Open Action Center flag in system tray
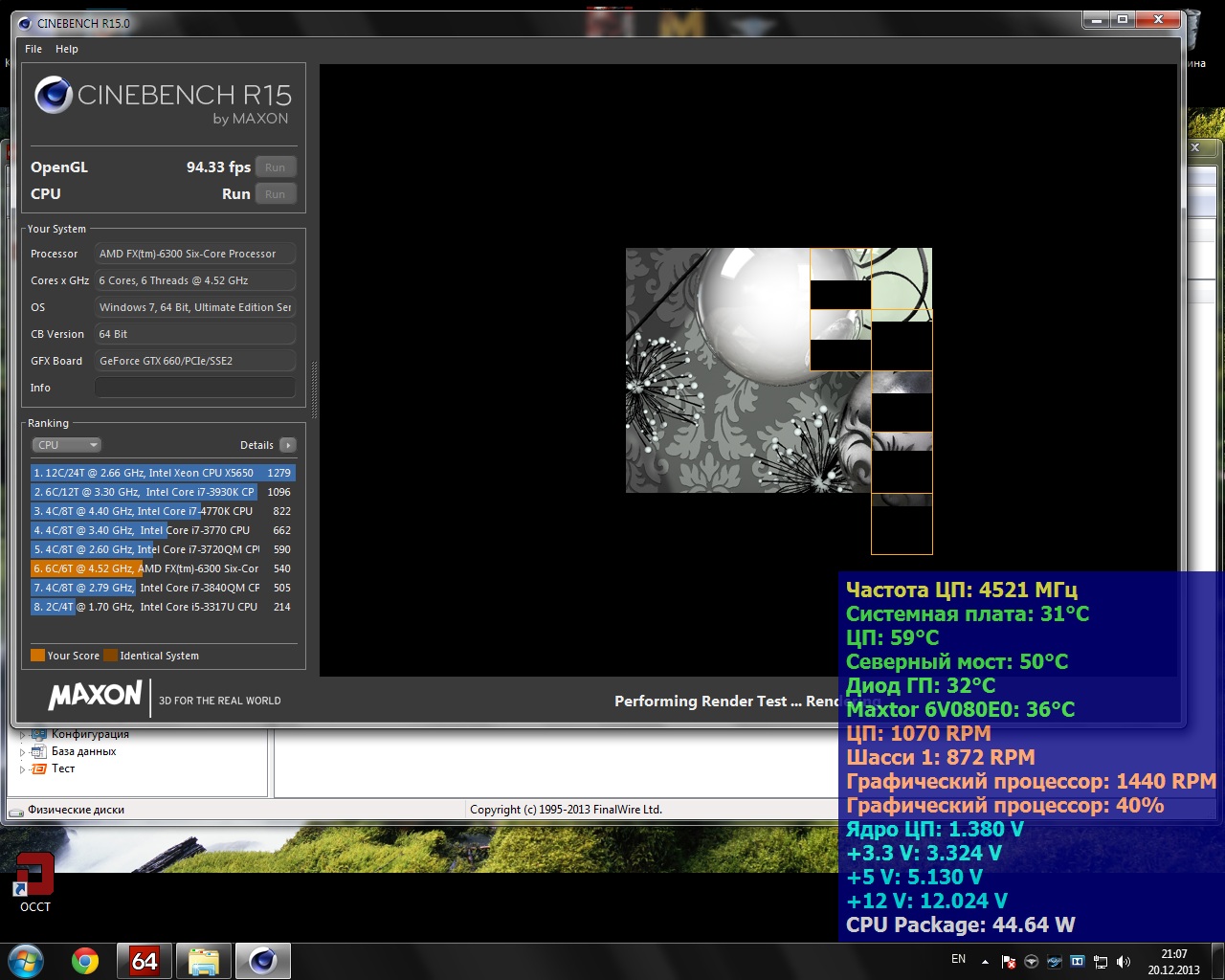1225x980 pixels. click(1008, 961)
